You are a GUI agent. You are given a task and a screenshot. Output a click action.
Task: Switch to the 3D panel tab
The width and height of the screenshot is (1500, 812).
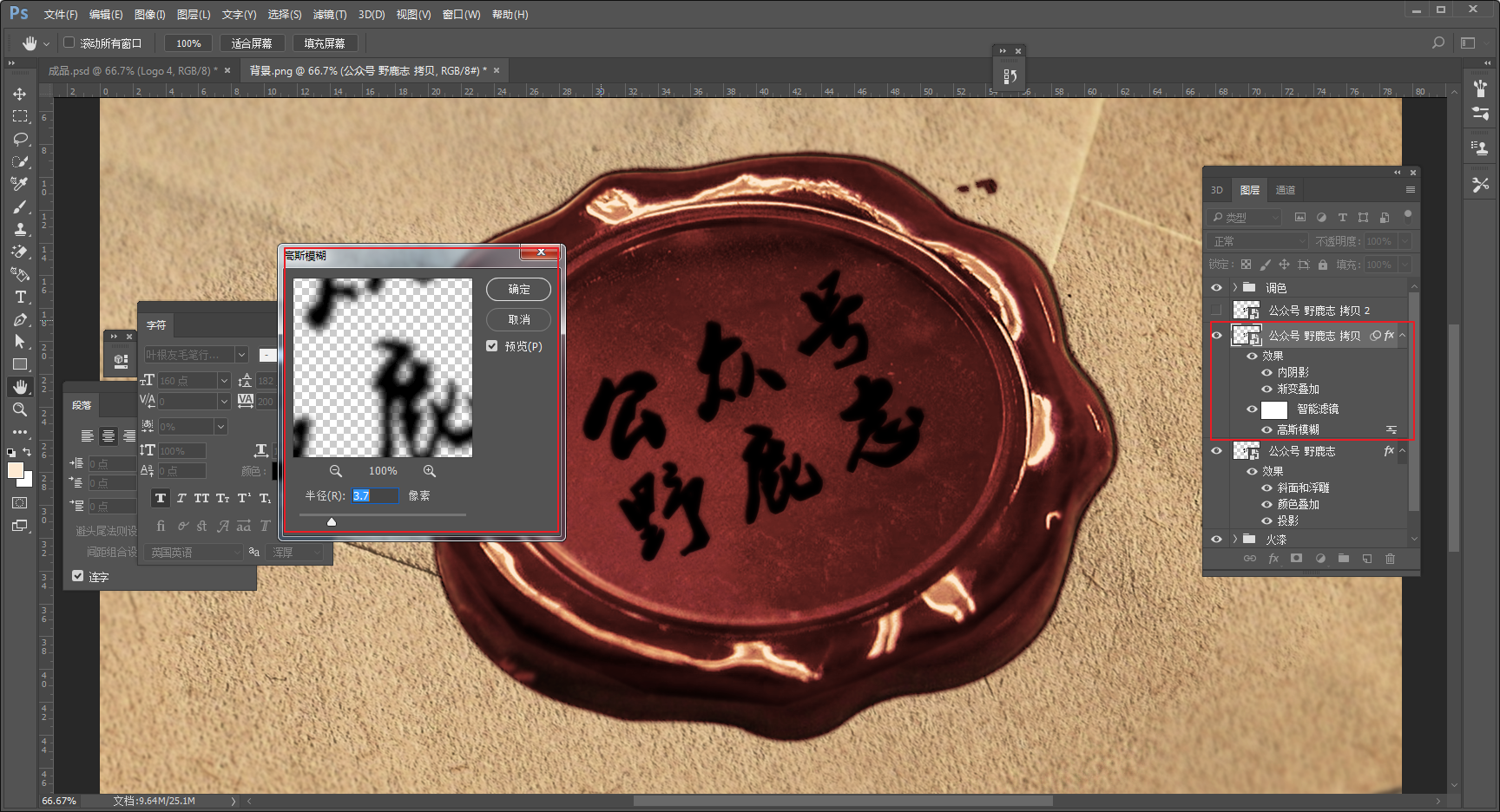1217,190
